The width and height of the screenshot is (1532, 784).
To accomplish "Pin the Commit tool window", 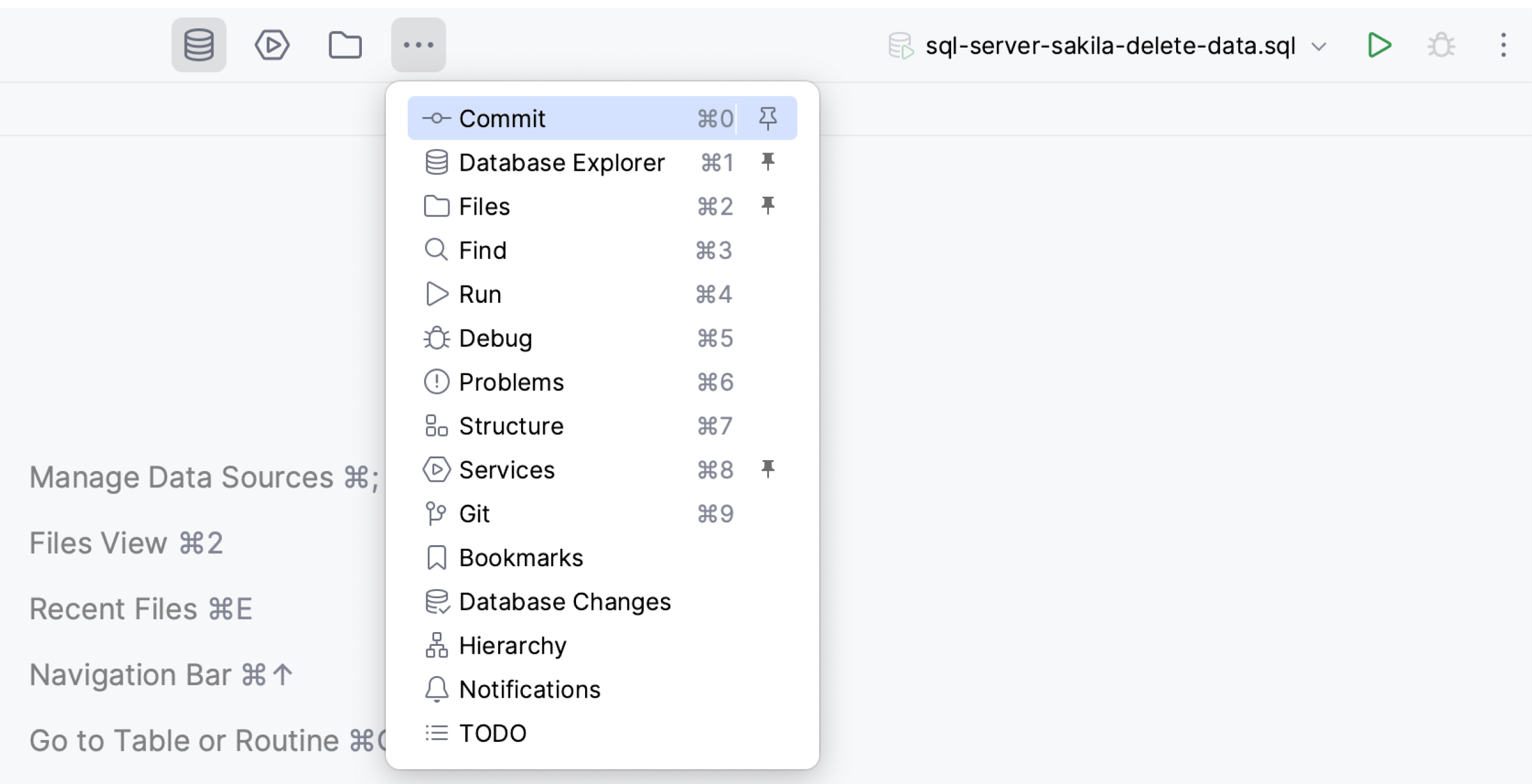I will pyautogui.click(x=768, y=118).
